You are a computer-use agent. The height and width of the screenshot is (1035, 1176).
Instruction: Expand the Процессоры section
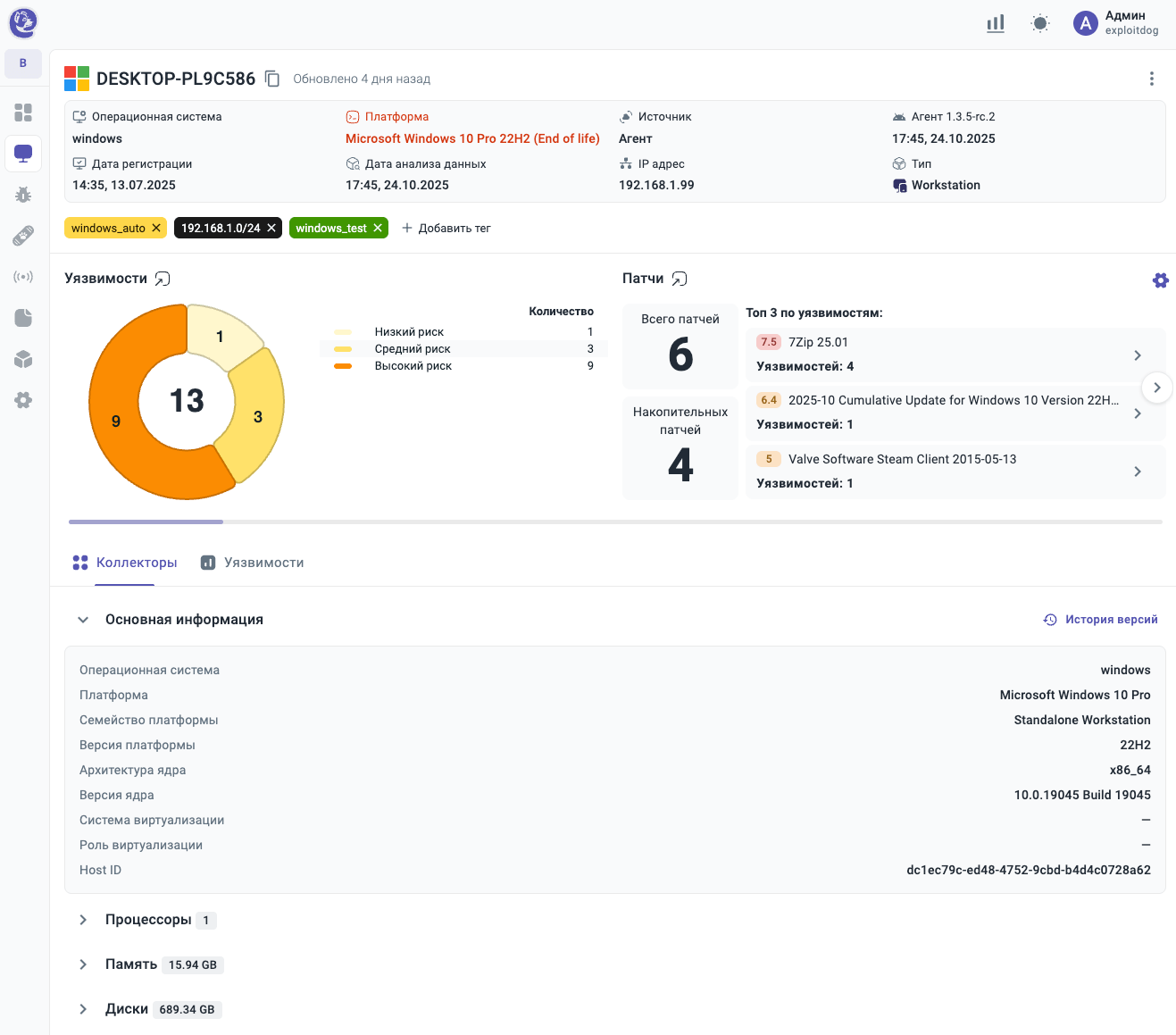click(x=83, y=920)
